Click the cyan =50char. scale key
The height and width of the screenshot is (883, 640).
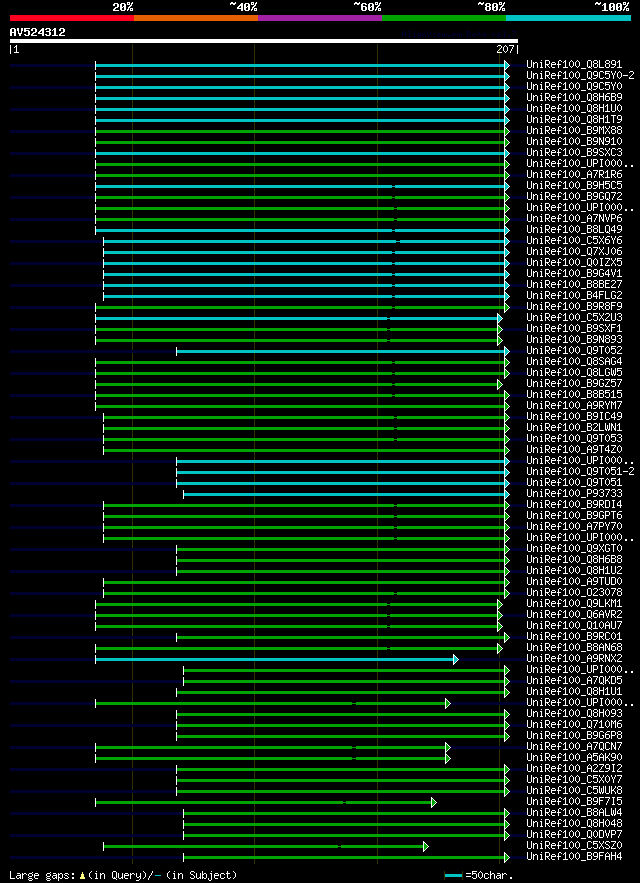click(x=454, y=875)
